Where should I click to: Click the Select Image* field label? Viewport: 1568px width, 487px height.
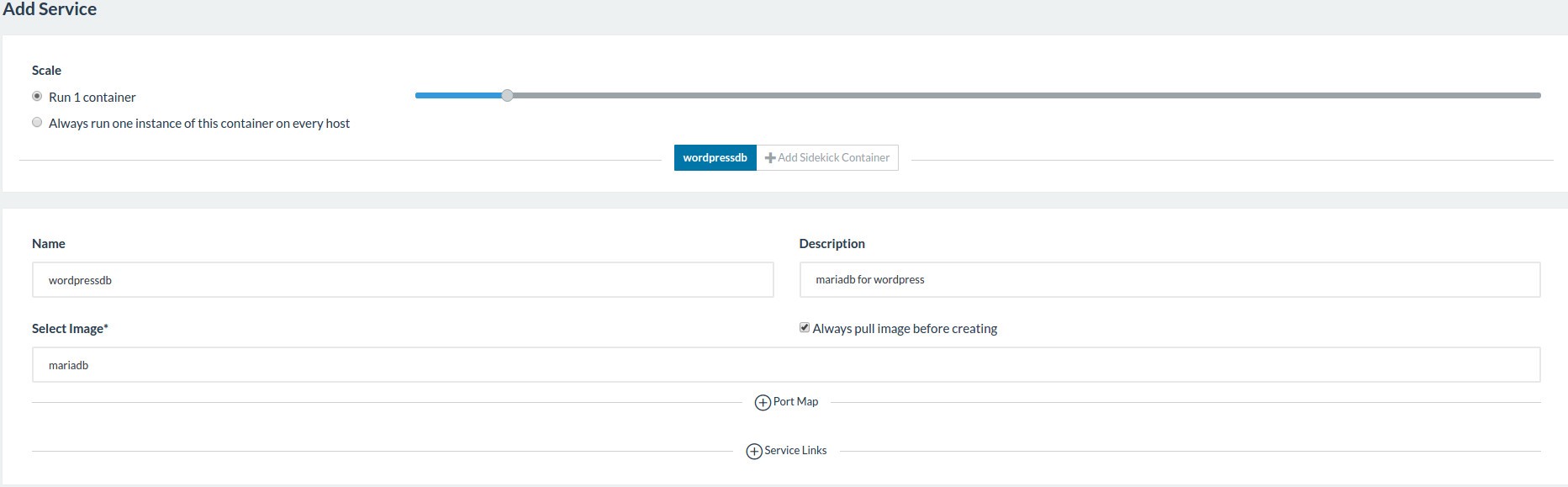70,329
